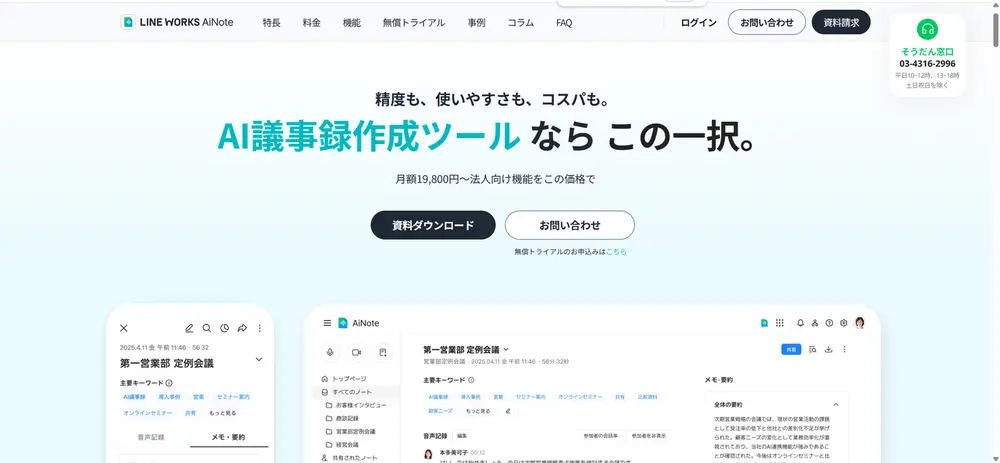Open the 経営会議 folder
Screen dimensions: 1000x463
click(x=342, y=445)
